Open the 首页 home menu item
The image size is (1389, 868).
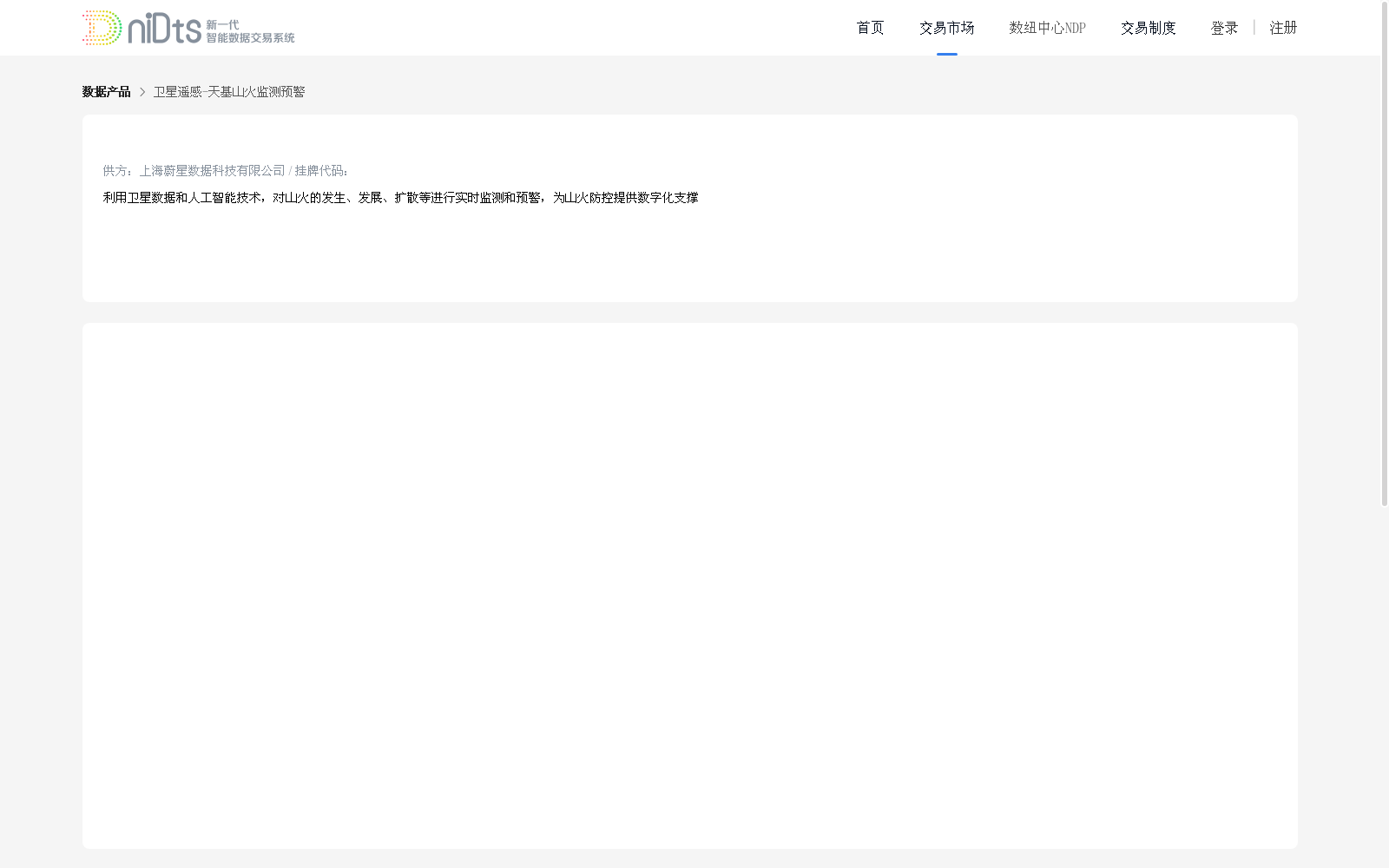tap(870, 28)
